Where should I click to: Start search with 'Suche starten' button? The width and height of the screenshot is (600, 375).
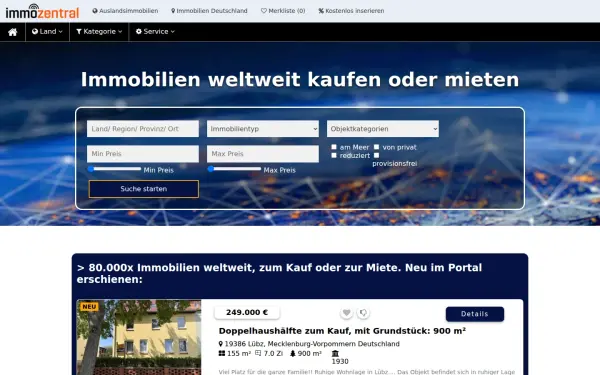144,189
